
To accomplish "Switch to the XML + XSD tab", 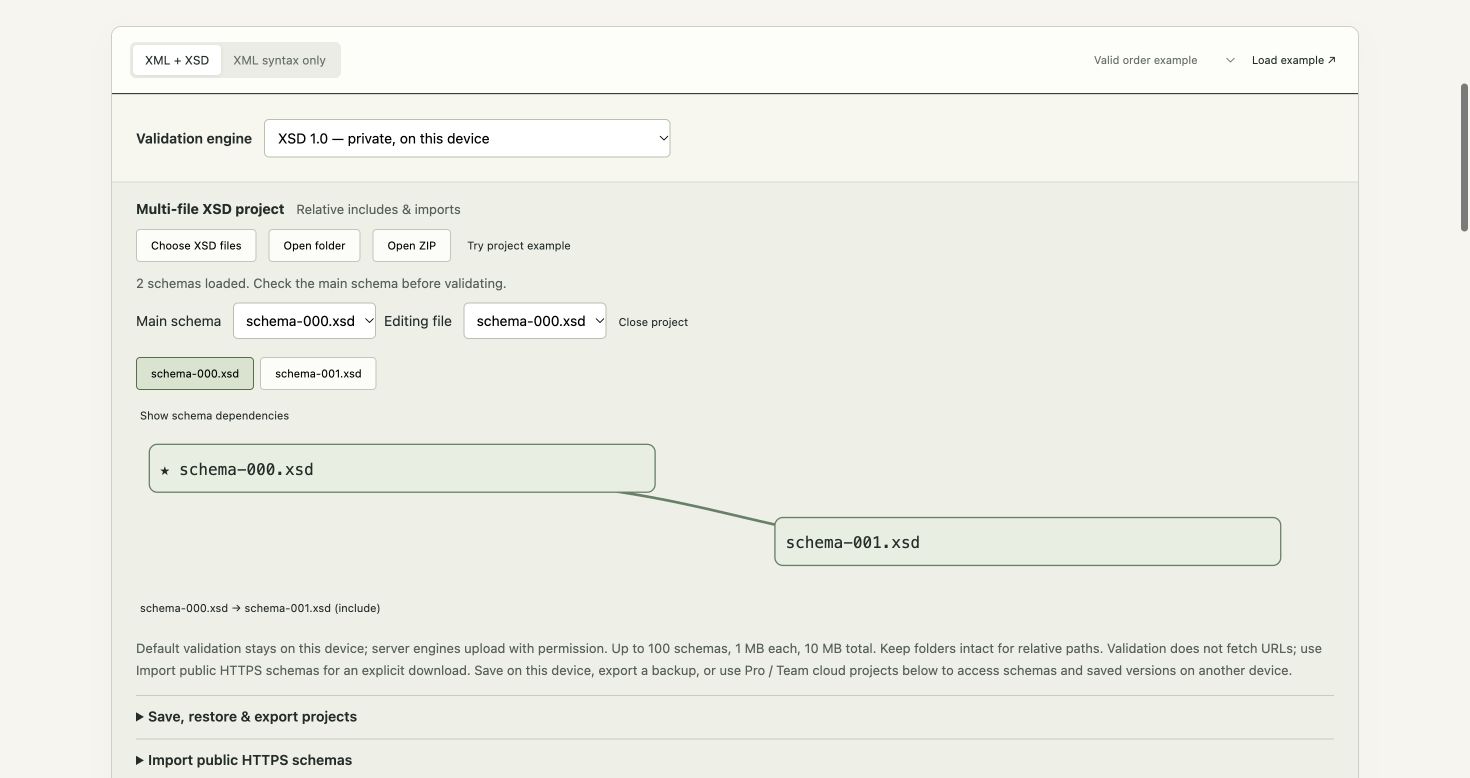I will pos(177,60).
